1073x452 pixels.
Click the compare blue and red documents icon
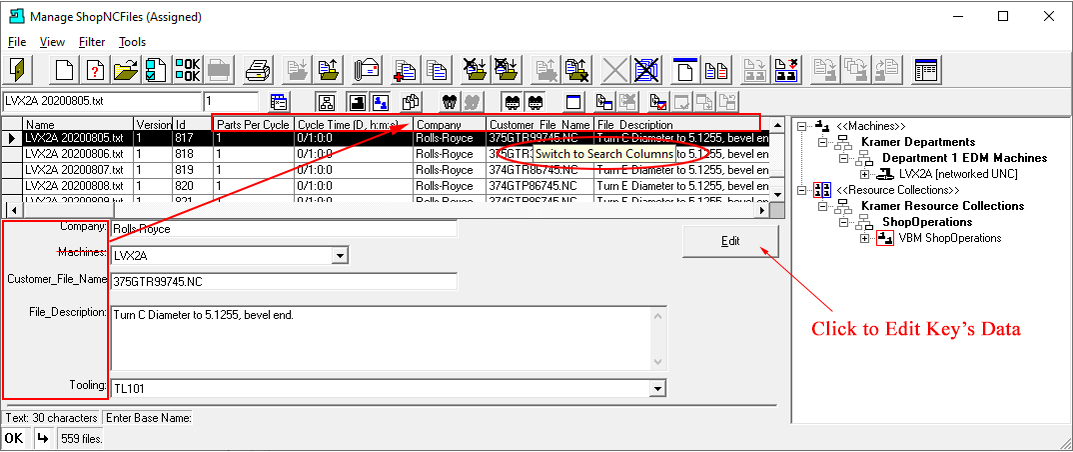[716, 70]
